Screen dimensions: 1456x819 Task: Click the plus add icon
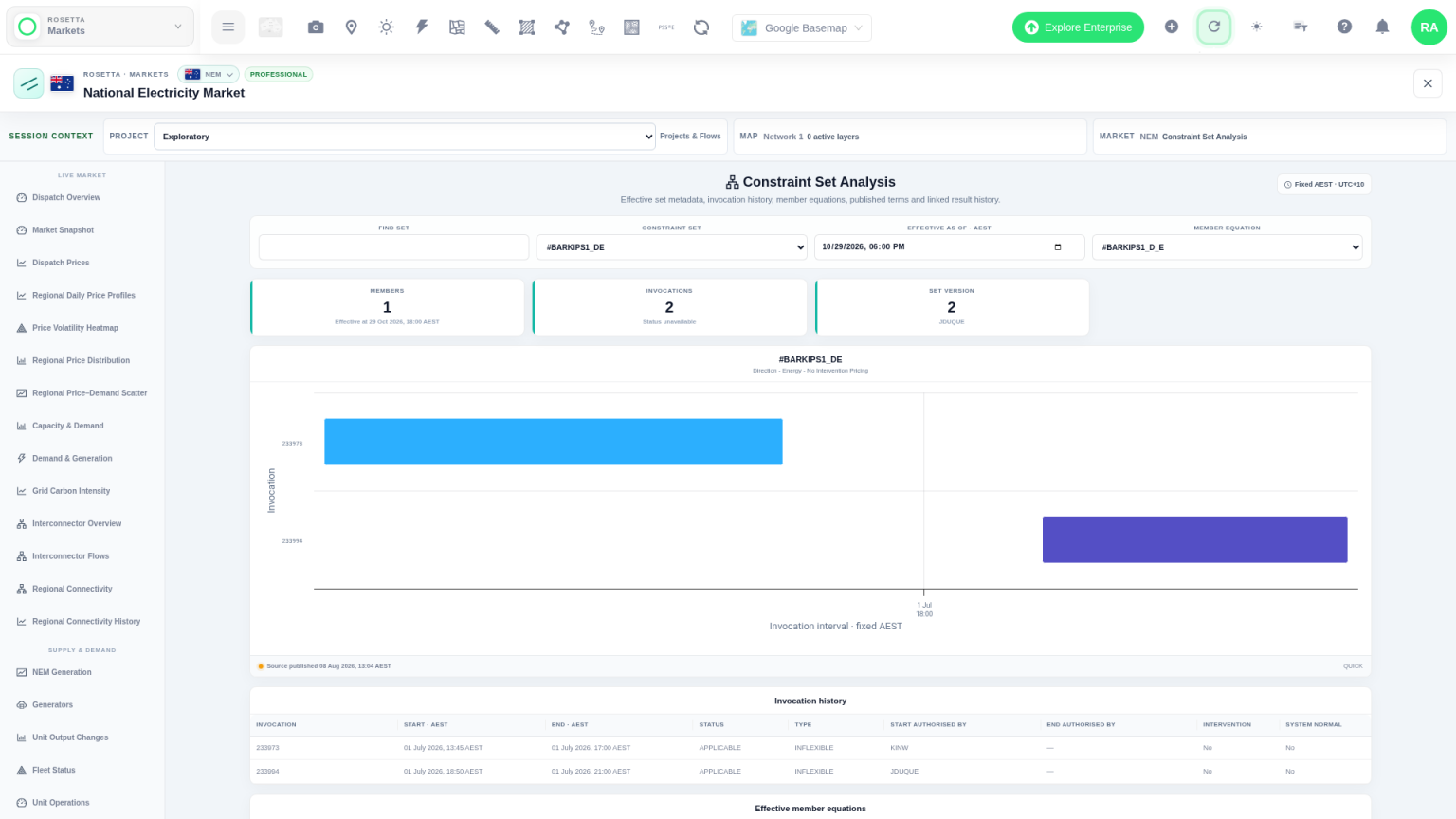click(x=1172, y=27)
